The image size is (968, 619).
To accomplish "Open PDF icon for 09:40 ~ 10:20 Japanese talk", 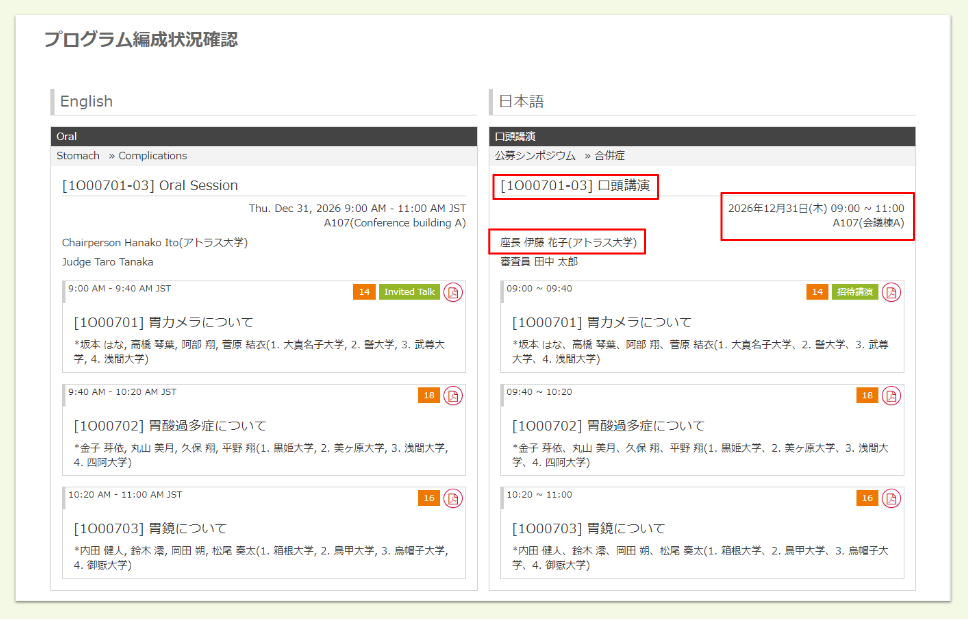I will pyautogui.click(x=891, y=395).
